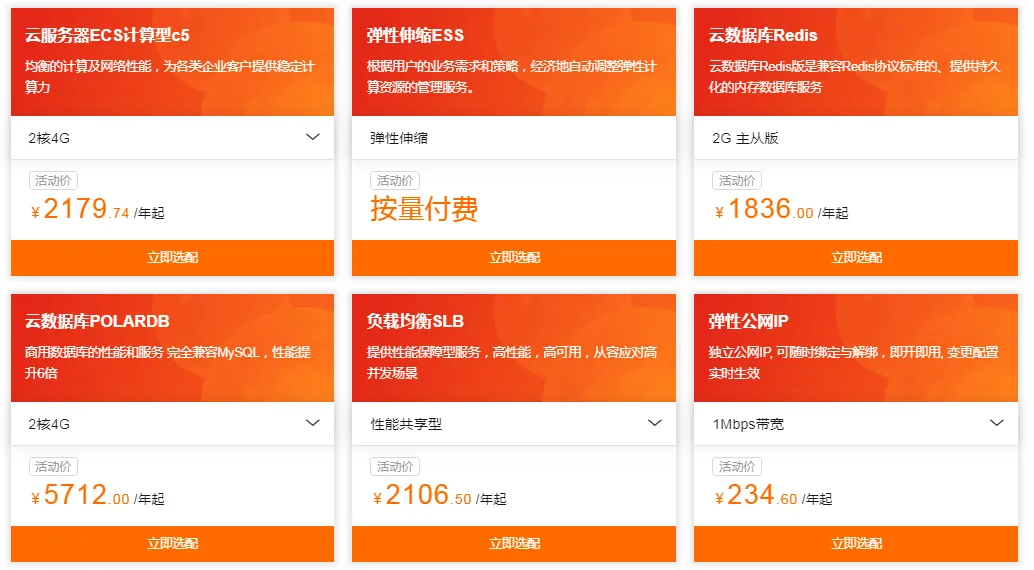Viewport: 1034px width, 570px height.
Task: Click the ¥2106.50 price on SLB card
Action: [x=439, y=495]
